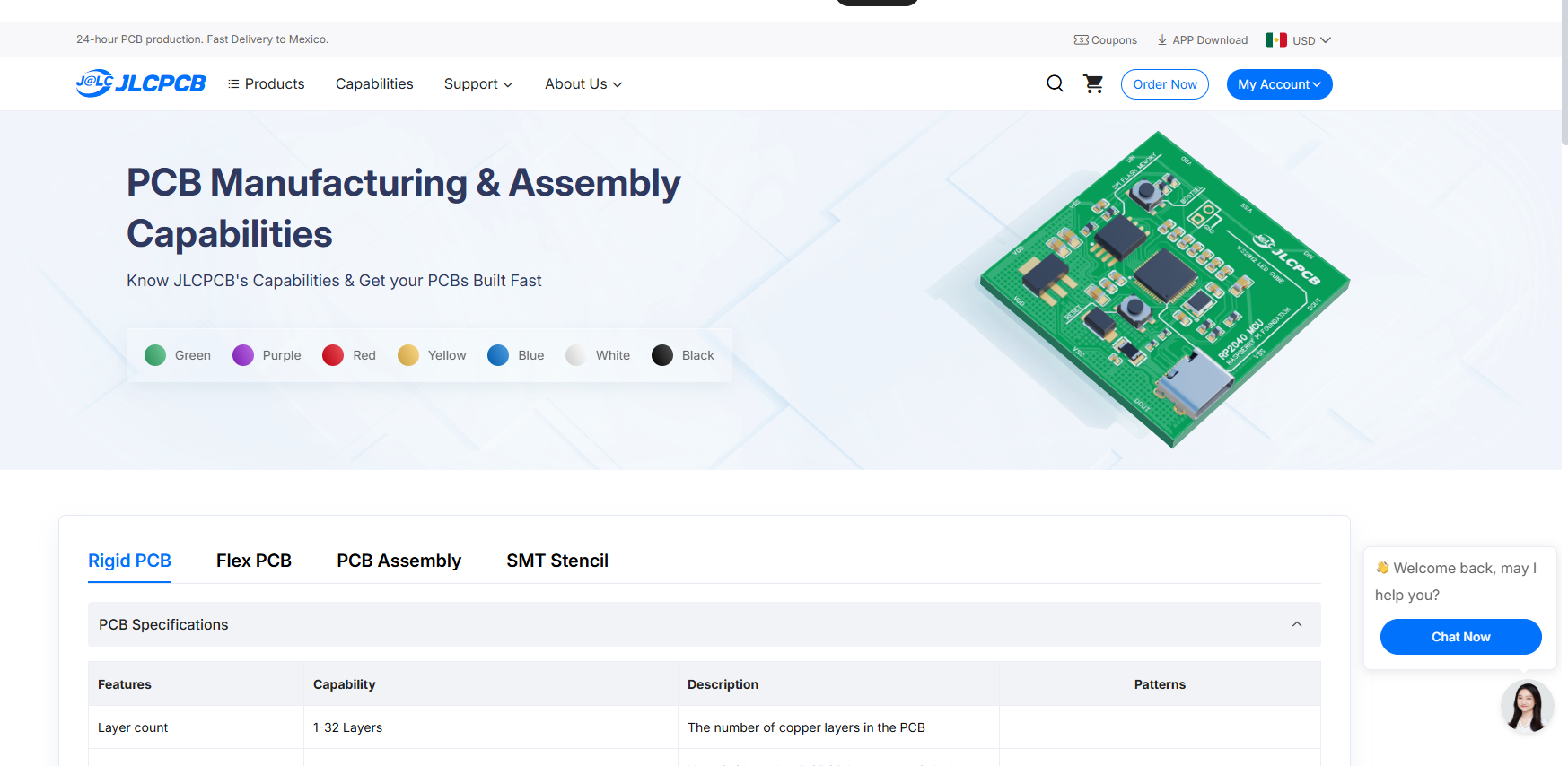Screen dimensions: 1568x766
Task: Select the Green solder mask color
Action: coord(178,355)
